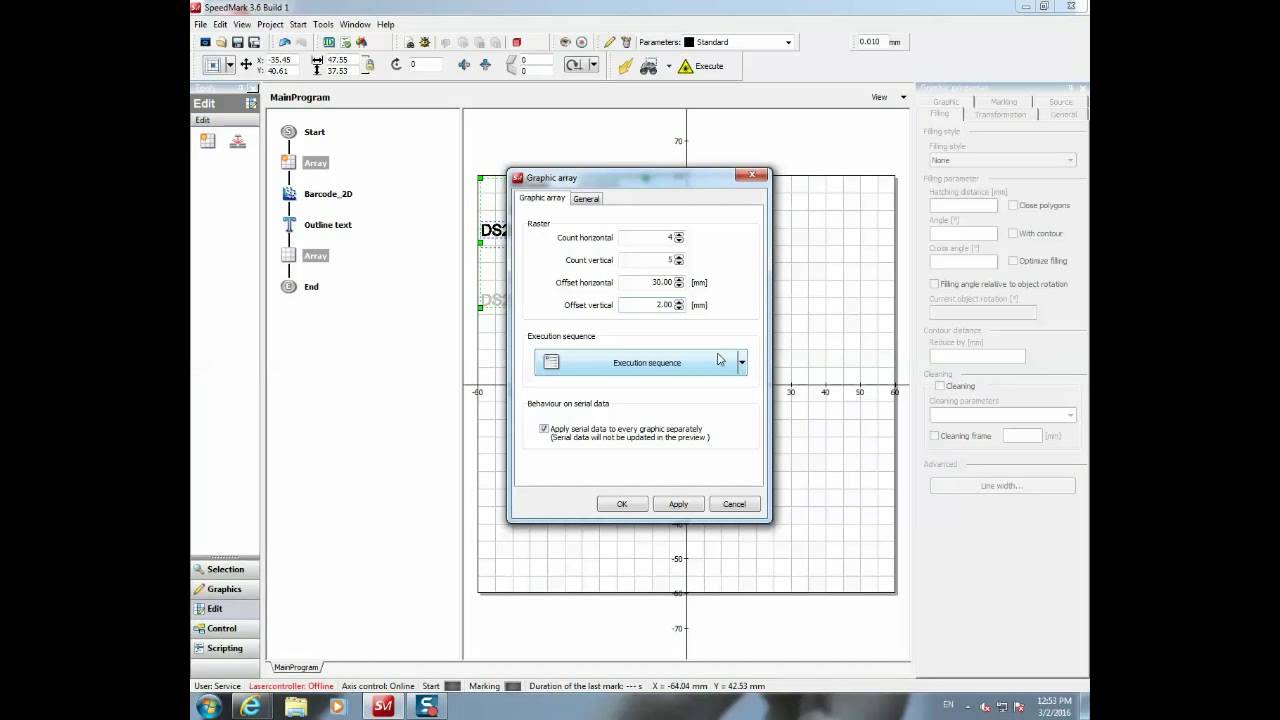The height and width of the screenshot is (720, 1280).
Task: Switch to the MainProgram bottom tab
Action: 296,667
